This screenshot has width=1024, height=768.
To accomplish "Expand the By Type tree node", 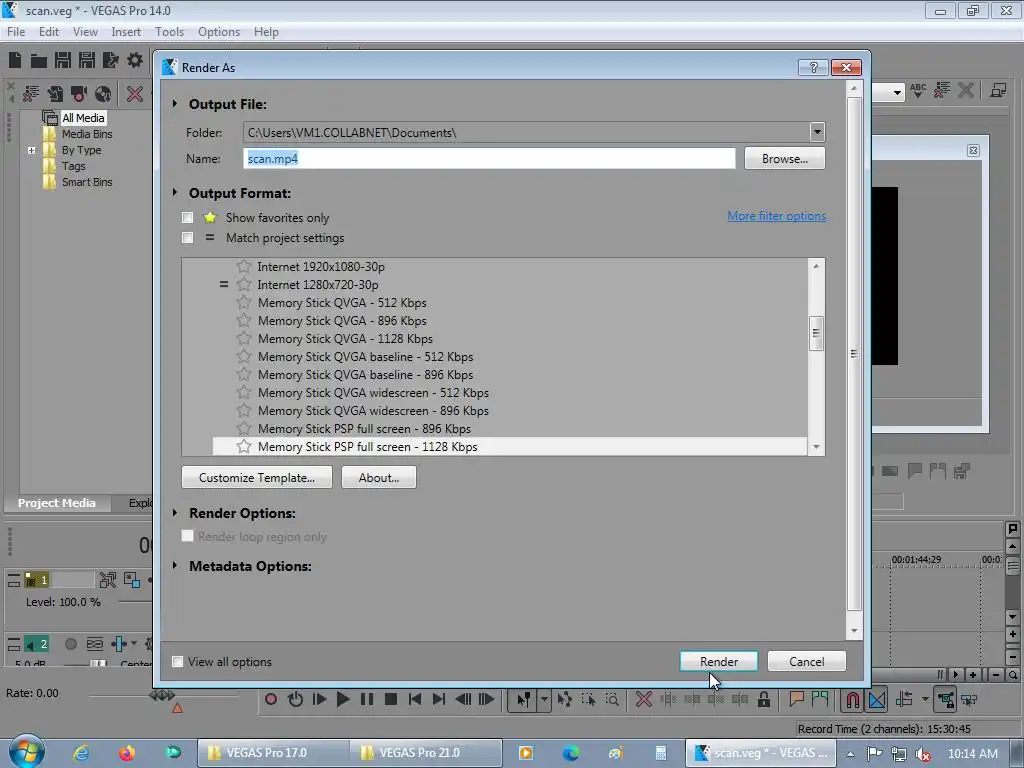I will point(31,150).
